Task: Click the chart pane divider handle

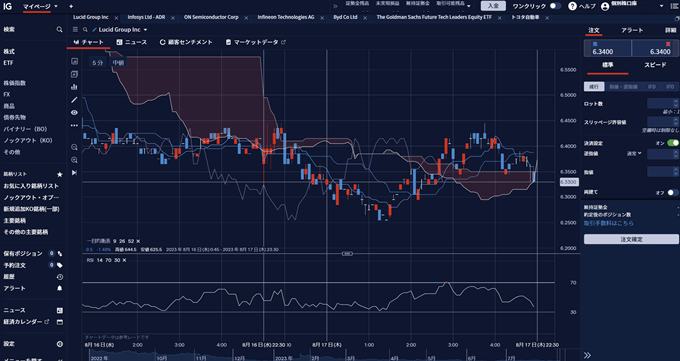Action: click(x=347, y=253)
